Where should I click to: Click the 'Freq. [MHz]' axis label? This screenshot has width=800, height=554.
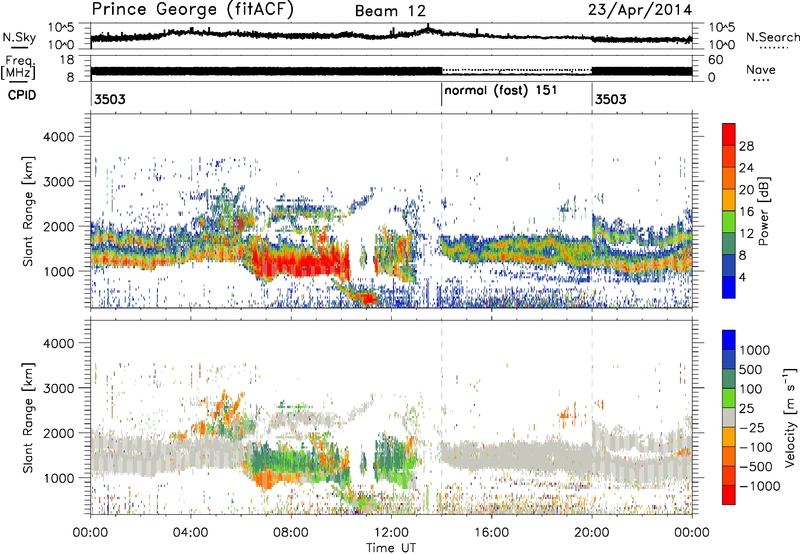(18, 67)
